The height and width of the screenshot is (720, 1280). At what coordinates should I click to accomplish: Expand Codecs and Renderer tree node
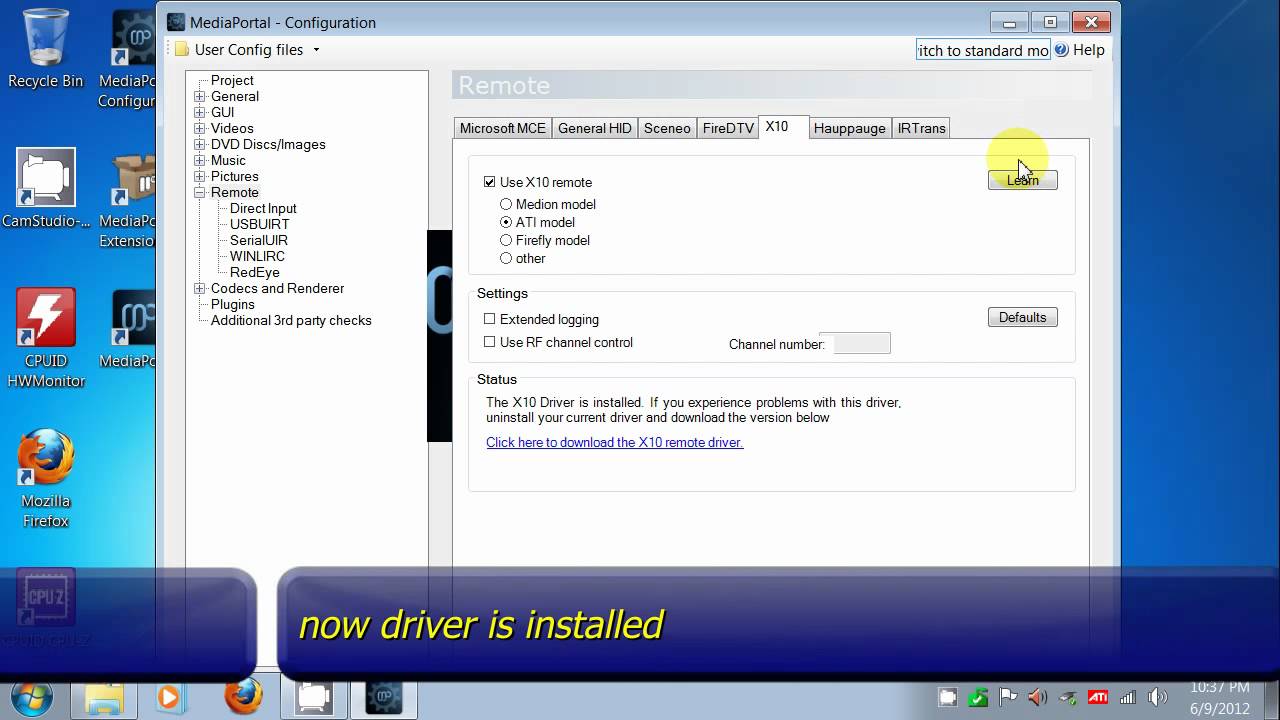coord(199,288)
